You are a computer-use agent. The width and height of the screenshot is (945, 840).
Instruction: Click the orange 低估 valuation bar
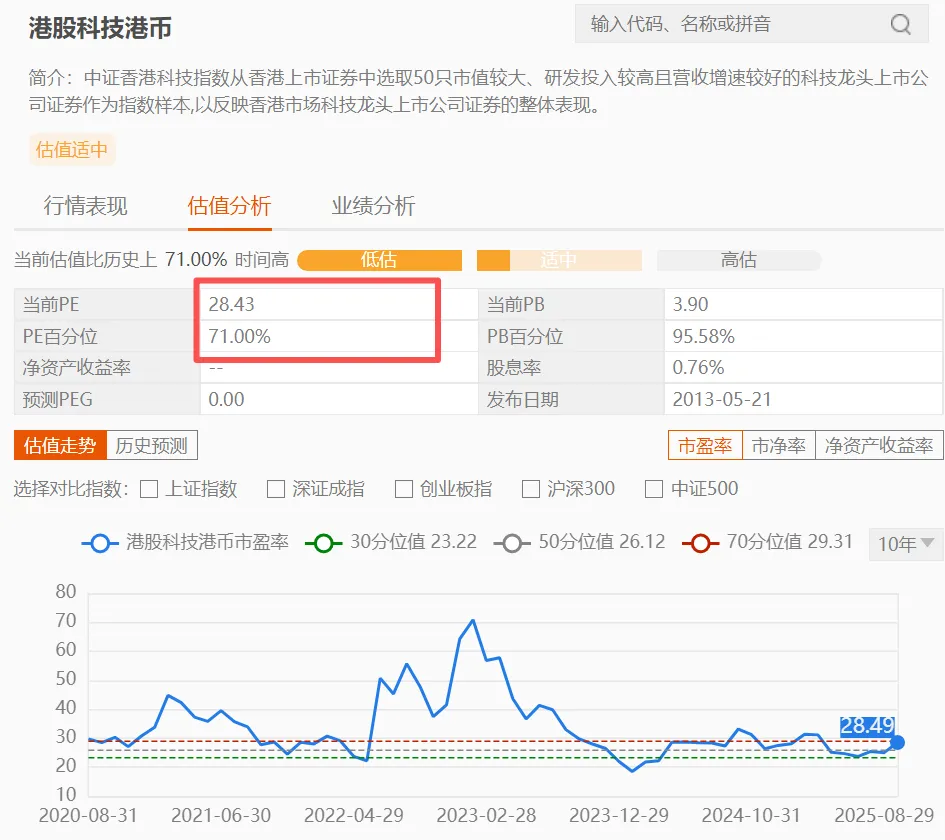[x=379, y=260]
